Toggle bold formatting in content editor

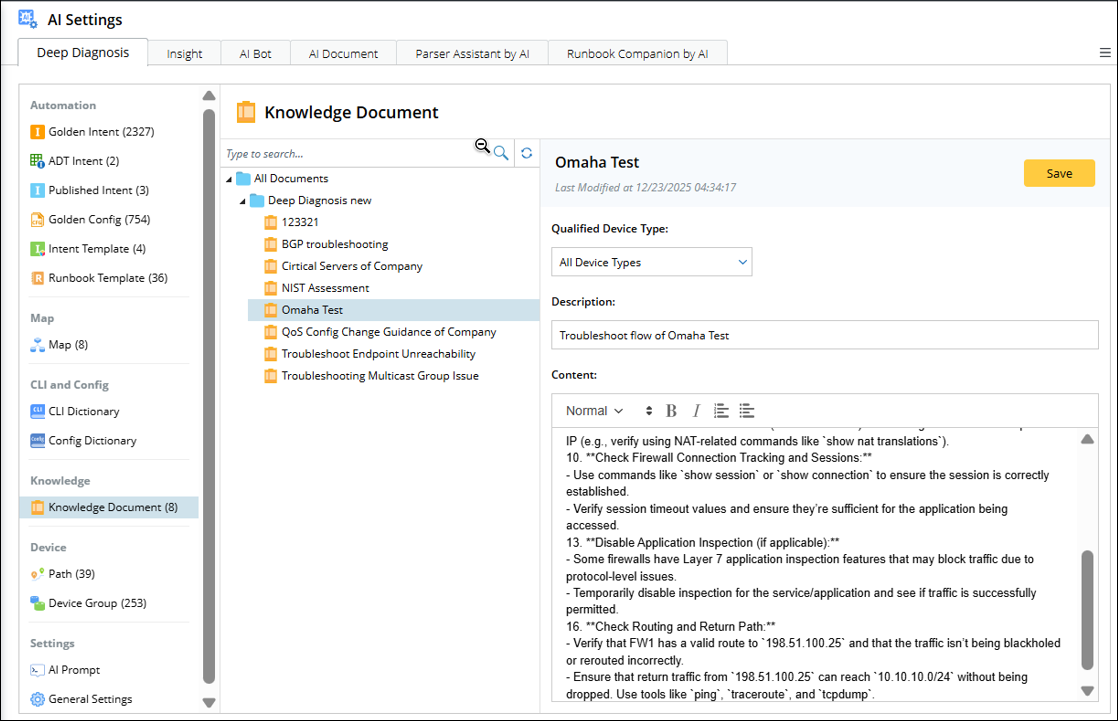pos(671,411)
